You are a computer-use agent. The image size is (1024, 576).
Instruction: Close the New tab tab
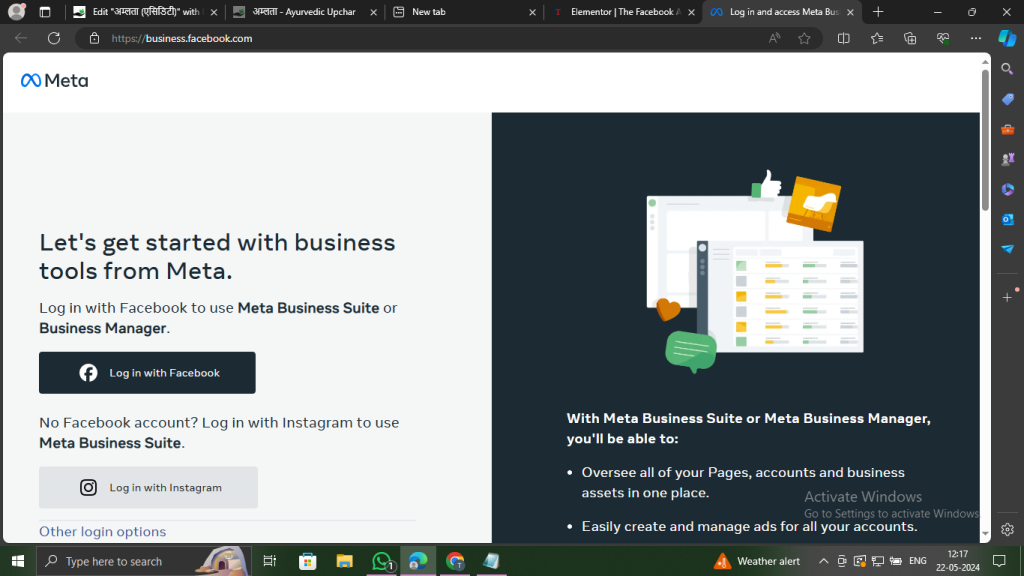pyautogui.click(x=532, y=12)
